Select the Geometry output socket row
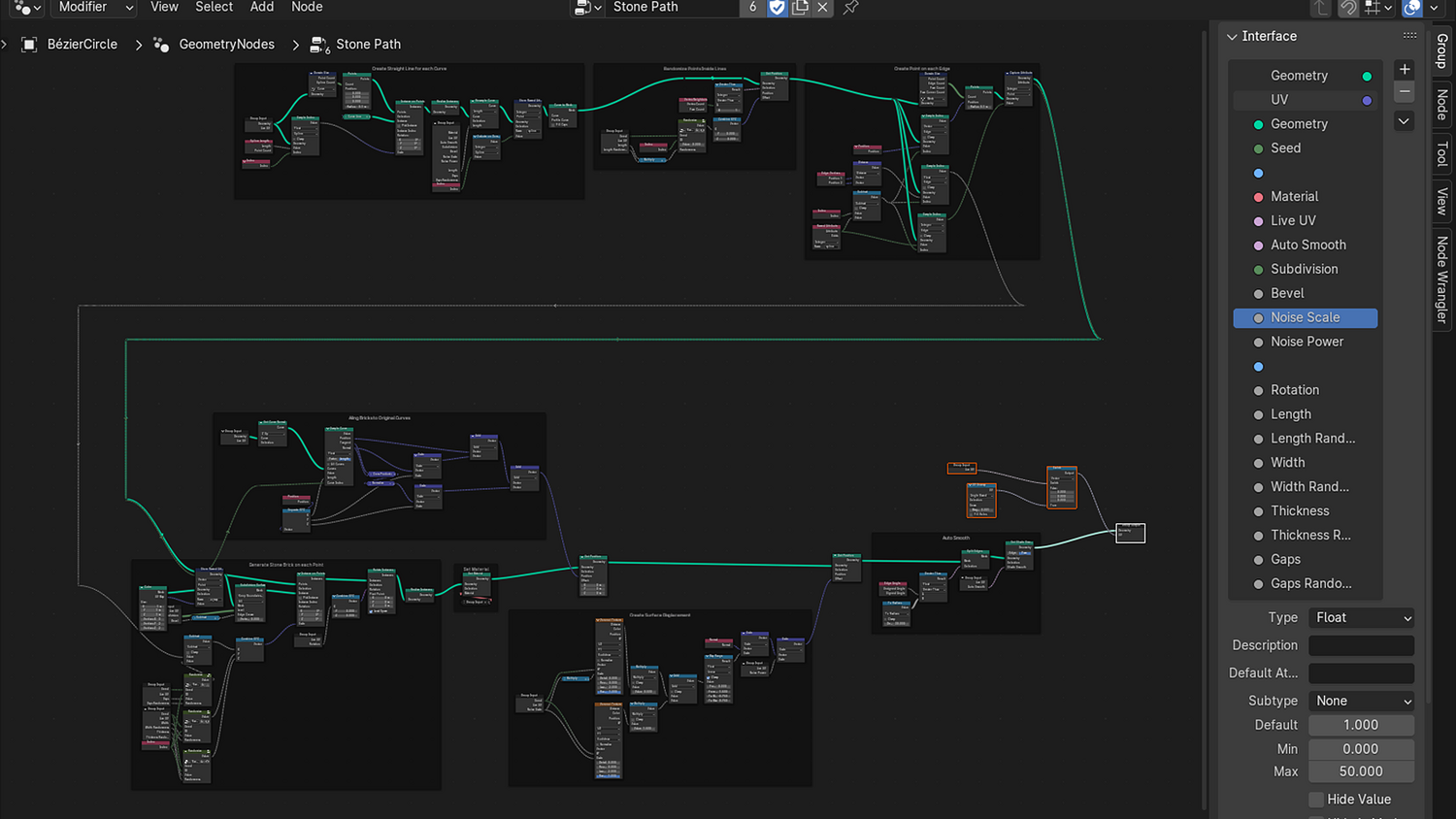The width and height of the screenshot is (1456, 819). [x=1306, y=76]
